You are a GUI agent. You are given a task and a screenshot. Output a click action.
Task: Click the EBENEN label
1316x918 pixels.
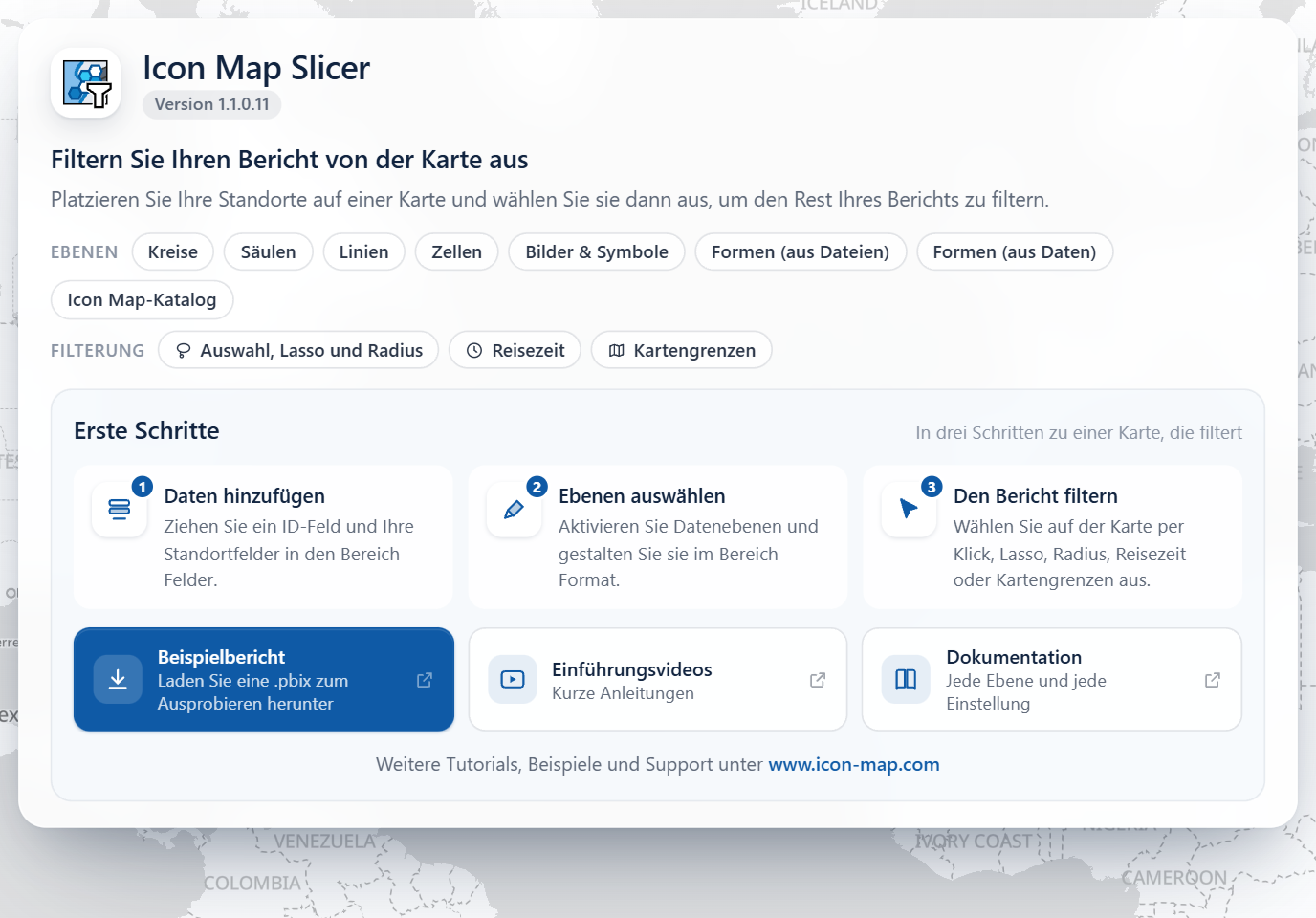(x=84, y=252)
